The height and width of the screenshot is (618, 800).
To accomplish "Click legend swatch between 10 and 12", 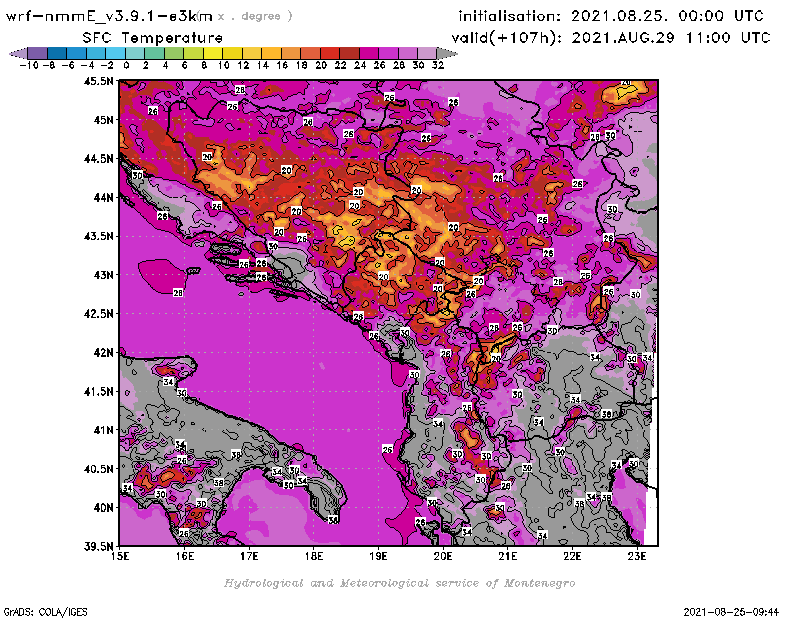I will (x=232, y=53).
